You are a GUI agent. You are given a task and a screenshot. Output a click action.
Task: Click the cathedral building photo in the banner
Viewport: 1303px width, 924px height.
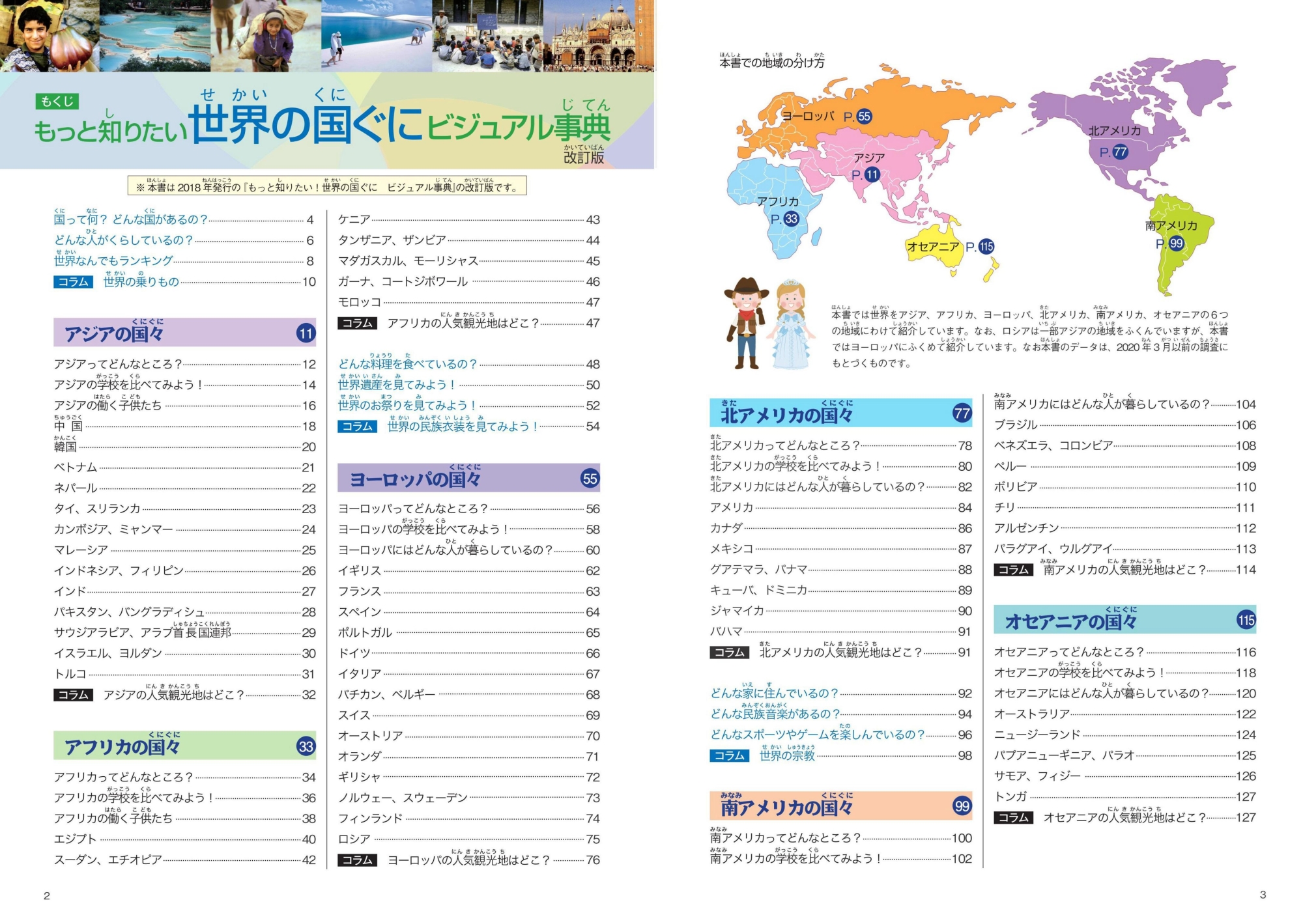(598, 36)
